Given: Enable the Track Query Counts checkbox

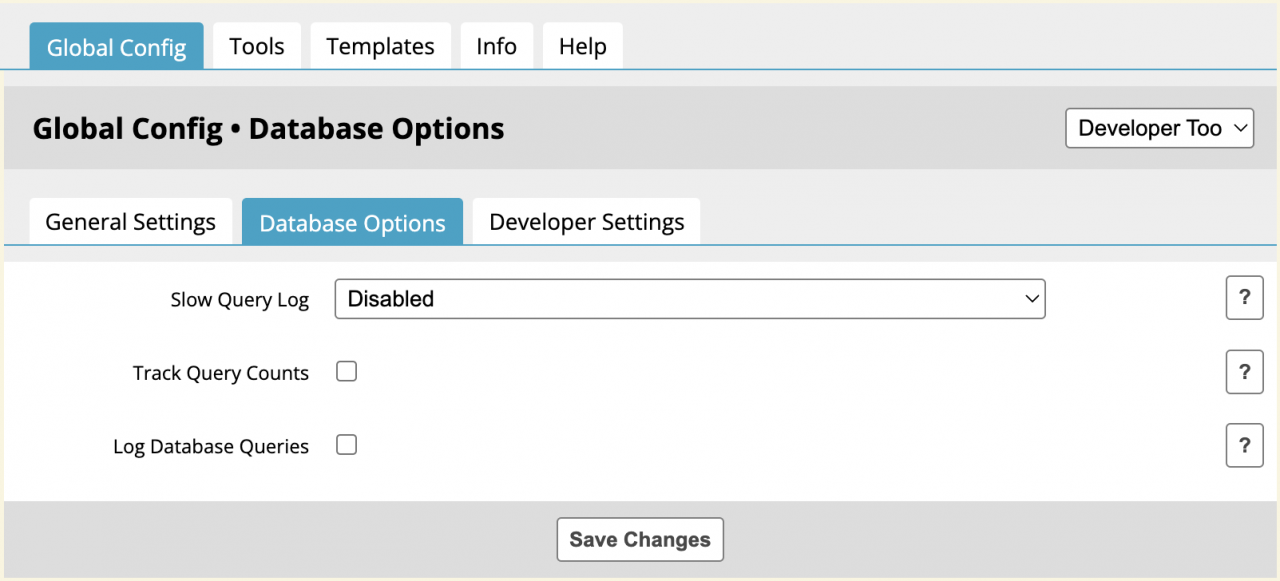Looking at the screenshot, I should 346,372.
